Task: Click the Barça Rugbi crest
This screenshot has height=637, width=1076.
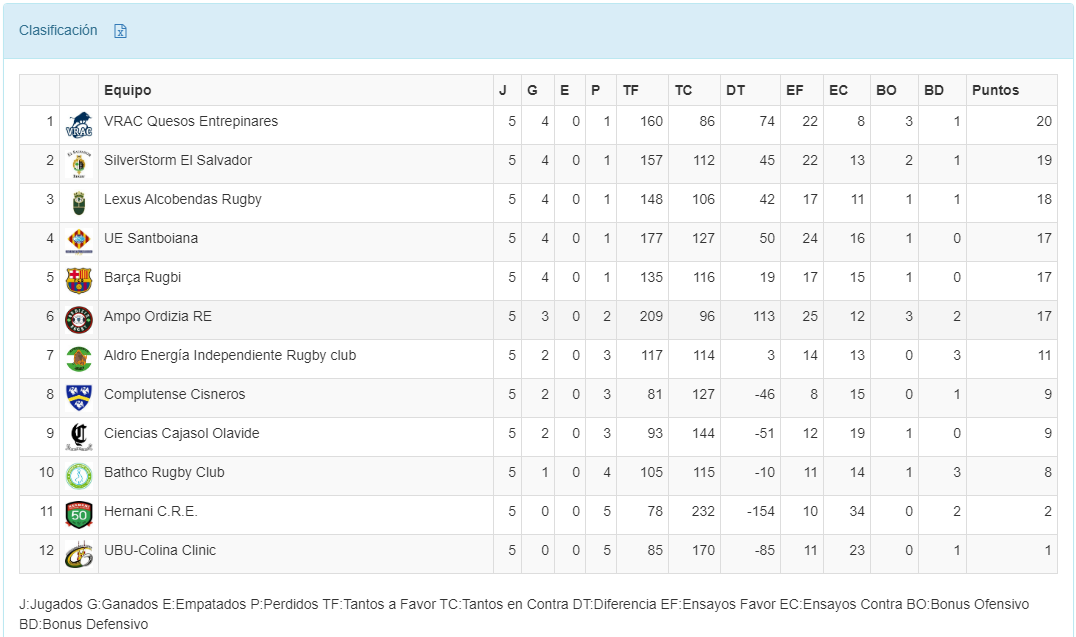Action: point(79,281)
